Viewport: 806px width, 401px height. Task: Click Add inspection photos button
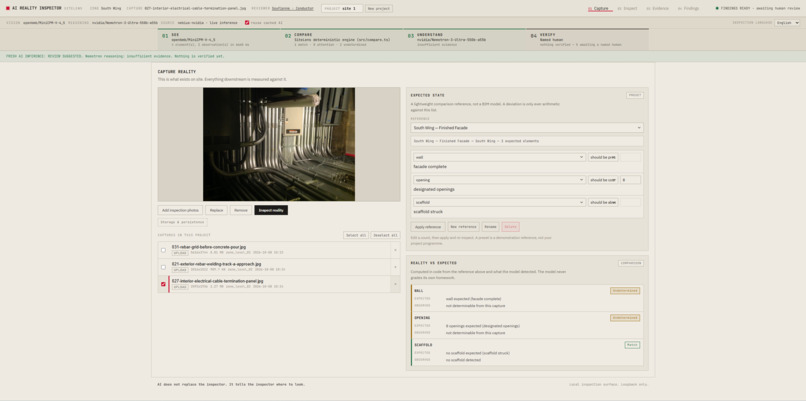180,210
